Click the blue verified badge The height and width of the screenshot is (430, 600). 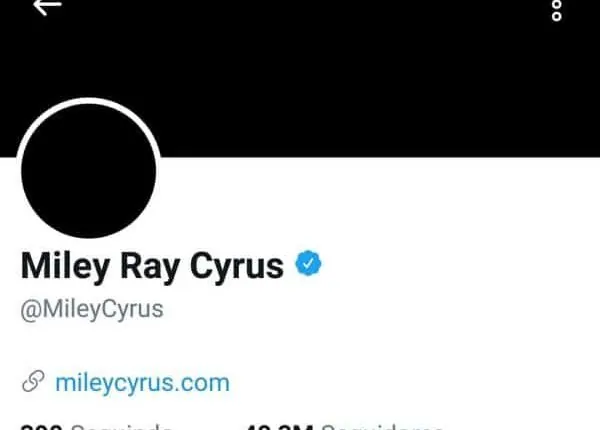pyautogui.click(x=308, y=263)
